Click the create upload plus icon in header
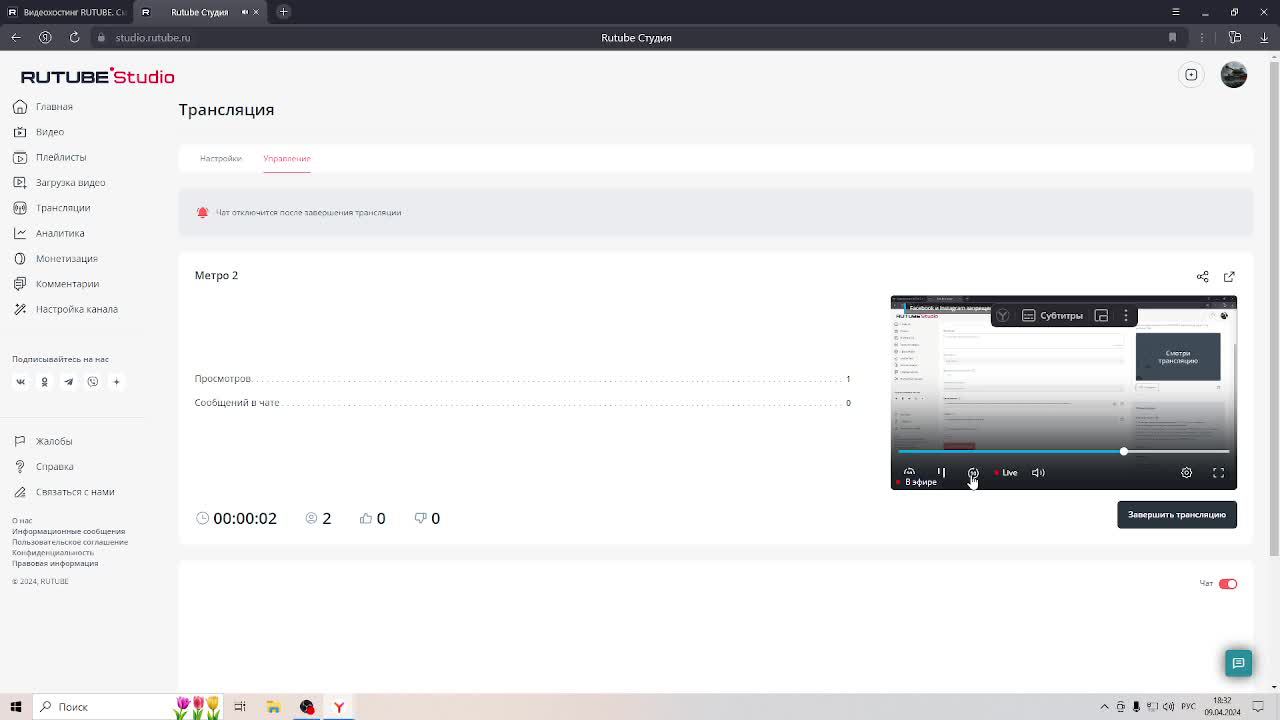Screen dimensions: 1280x720 (x=1191, y=75)
